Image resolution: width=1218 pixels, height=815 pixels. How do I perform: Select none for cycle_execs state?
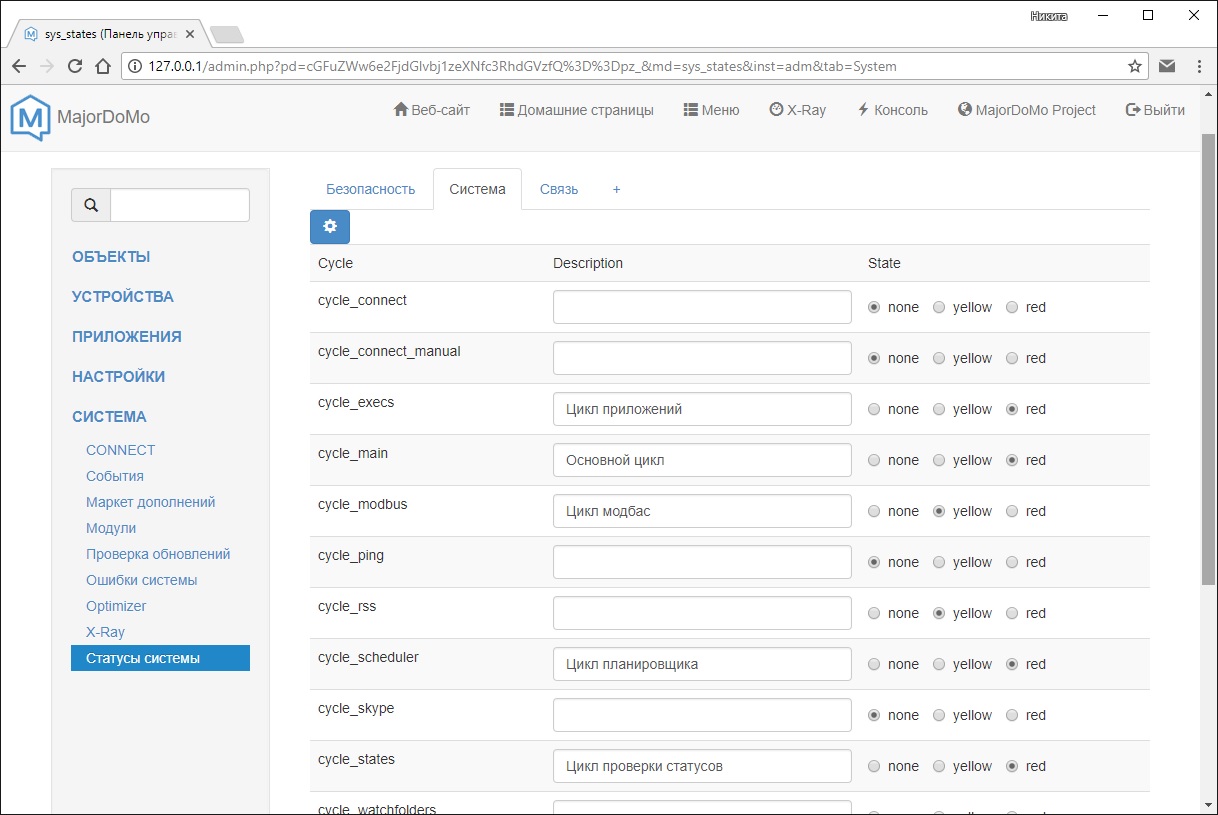click(875, 410)
